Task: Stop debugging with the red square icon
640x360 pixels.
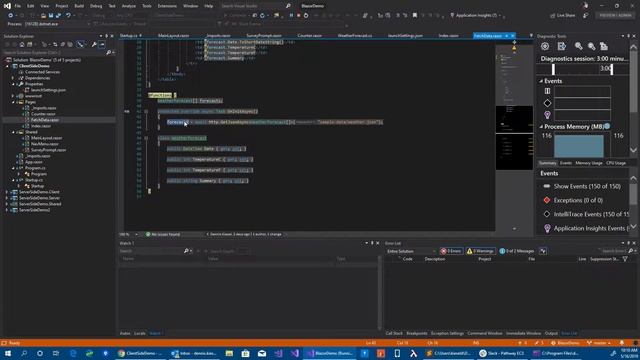Action: (298, 16)
